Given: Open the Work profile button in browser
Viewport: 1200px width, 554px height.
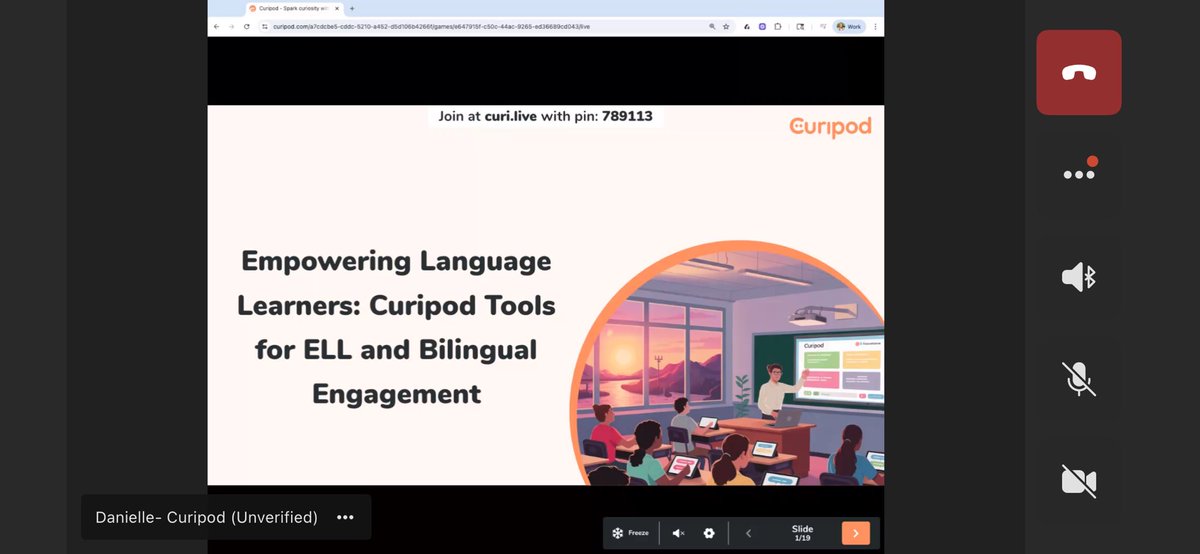Looking at the screenshot, I should tap(849, 26).
